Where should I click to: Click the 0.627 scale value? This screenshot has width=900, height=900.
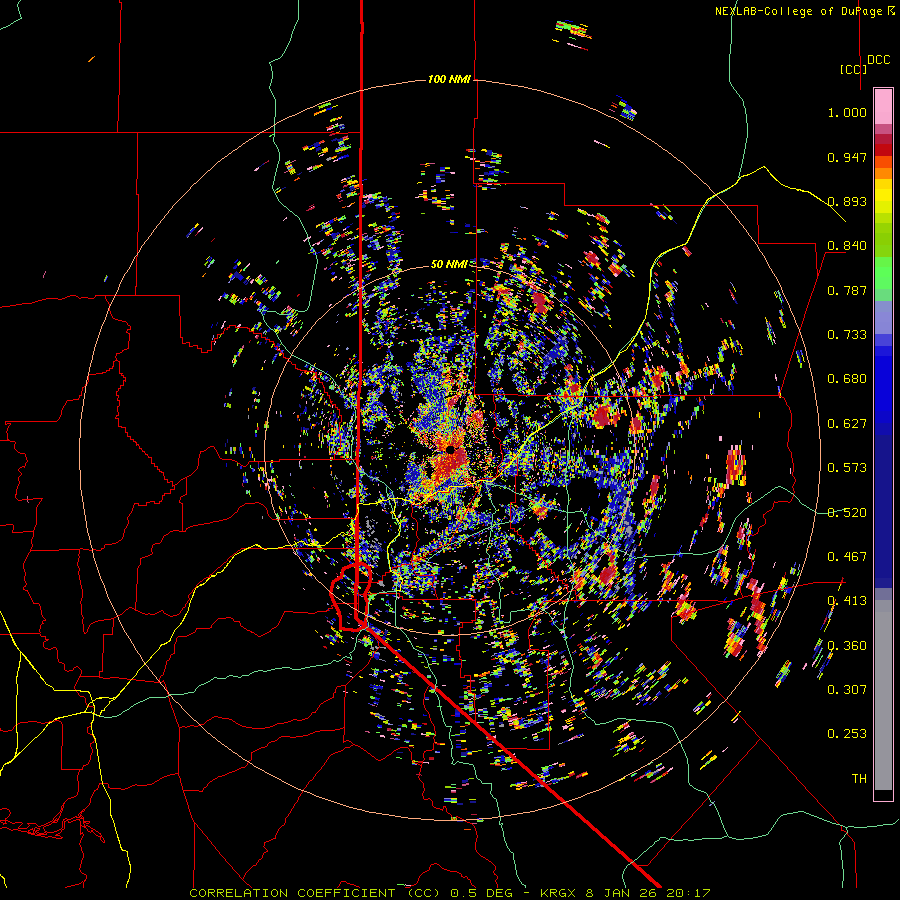click(847, 424)
